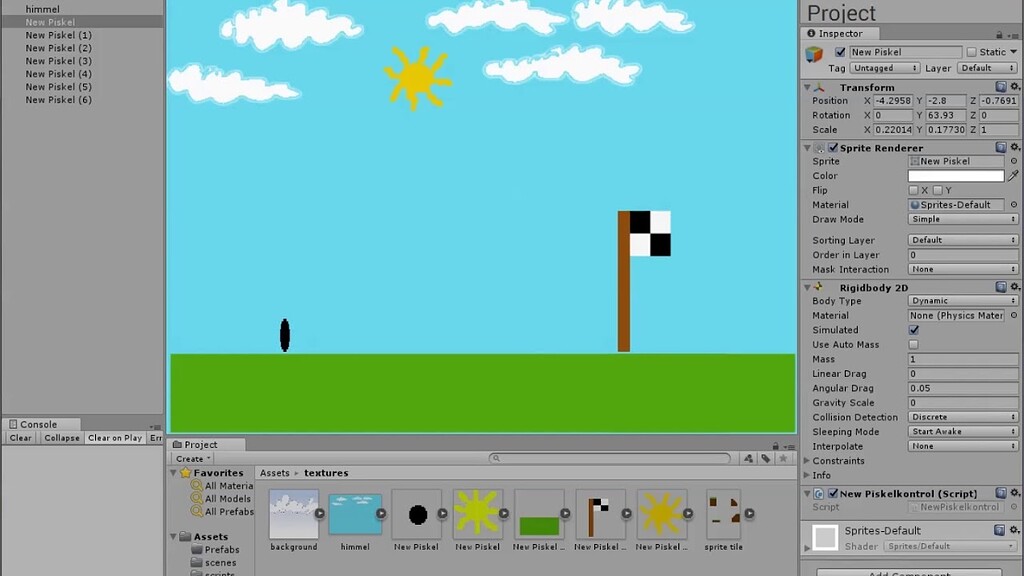
Task: Click the Collapse button in Console
Action: point(61,437)
